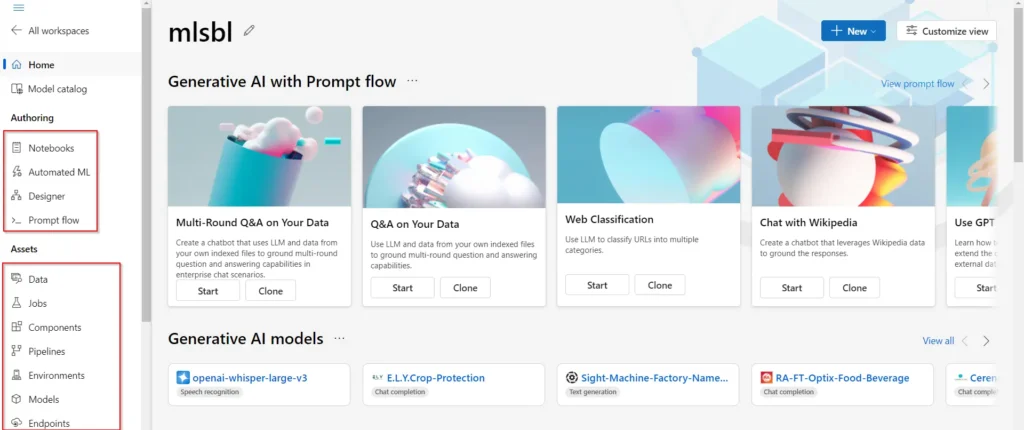Viewport: 1024px width, 430px height.
Task: Open ellipsis menu beside Prompt flow heading
Action: (x=412, y=81)
